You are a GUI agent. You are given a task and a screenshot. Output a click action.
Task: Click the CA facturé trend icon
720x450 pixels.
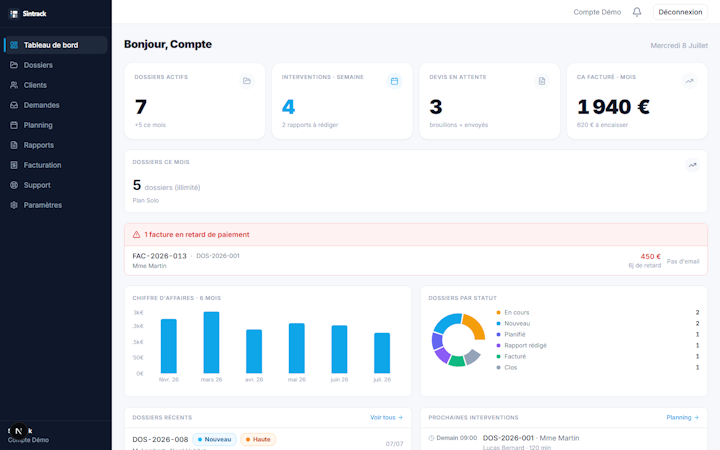689,81
